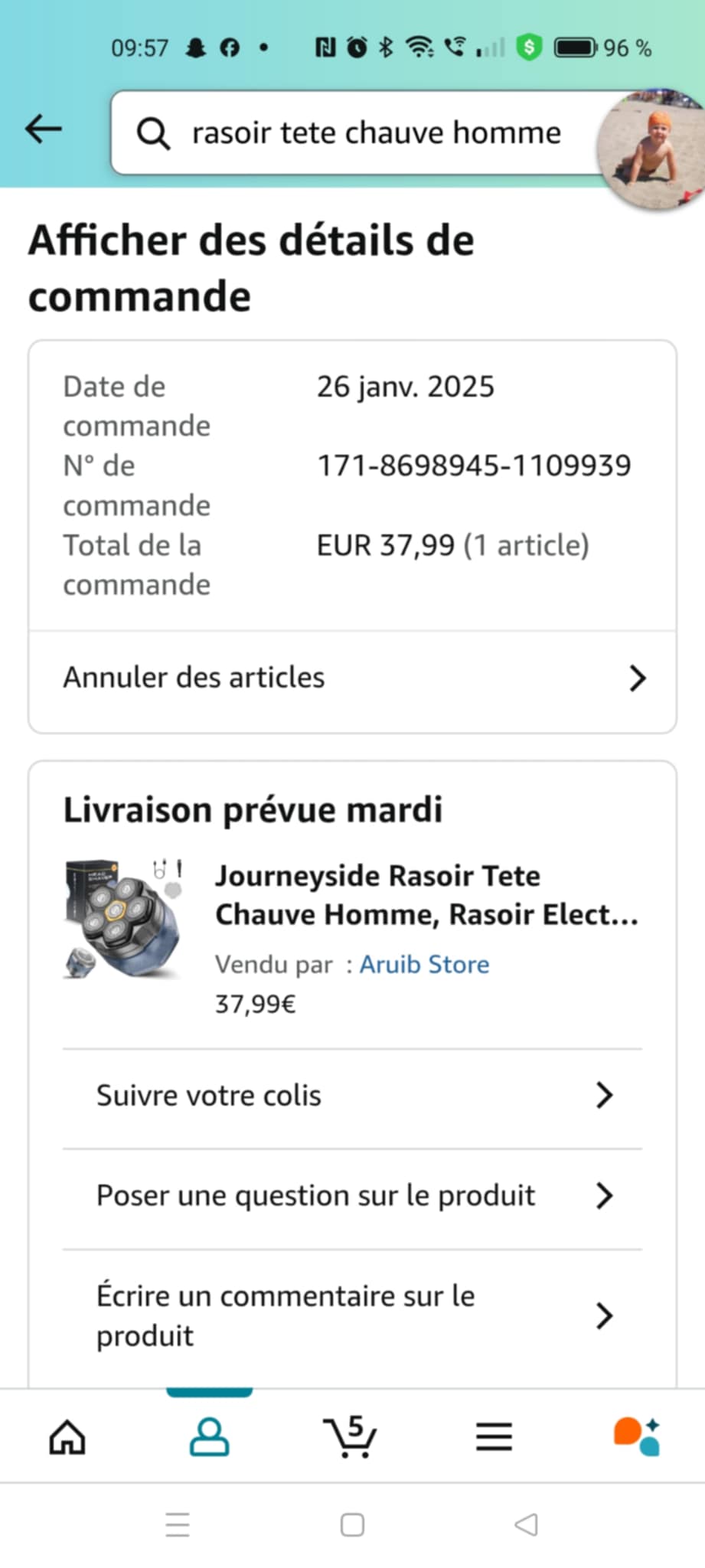705x1568 pixels.
Task: Open the shopping cart with 5 items
Action: point(351,1436)
